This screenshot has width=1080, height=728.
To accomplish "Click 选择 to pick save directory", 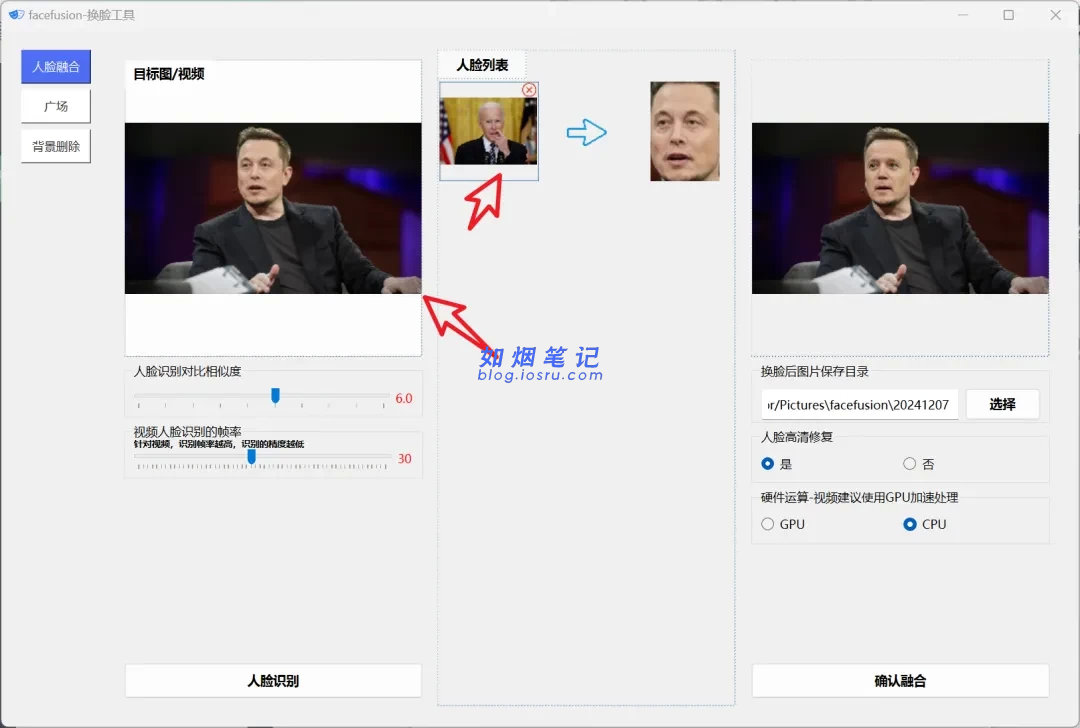I will click(1002, 404).
